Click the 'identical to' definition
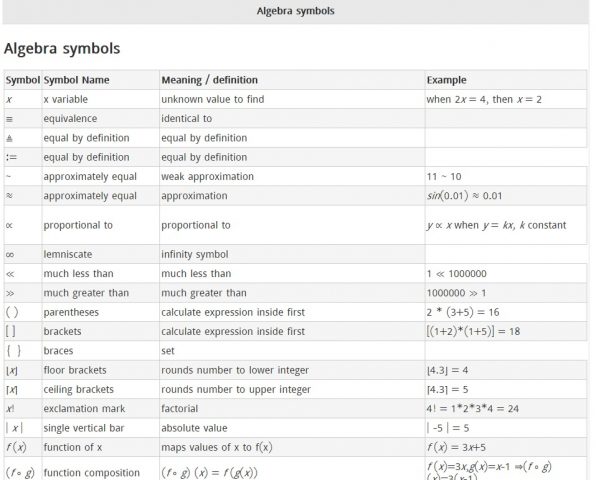Image resolution: width=596 pixels, height=480 pixels. pyautogui.click(x=186, y=119)
